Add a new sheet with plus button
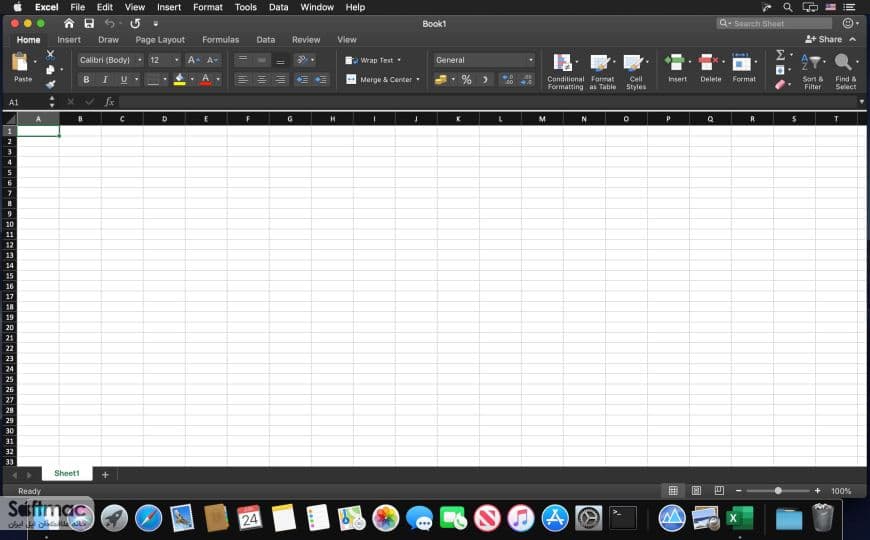 [x=105, y=475]
